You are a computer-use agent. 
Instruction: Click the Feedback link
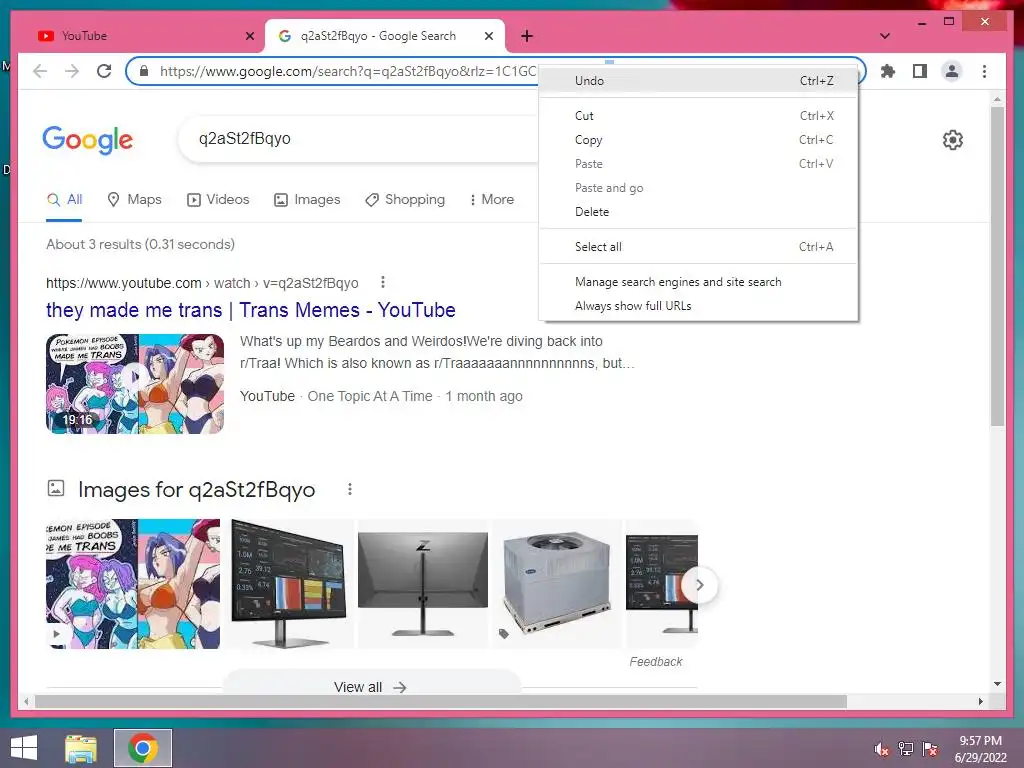click(x=656, y=662)
